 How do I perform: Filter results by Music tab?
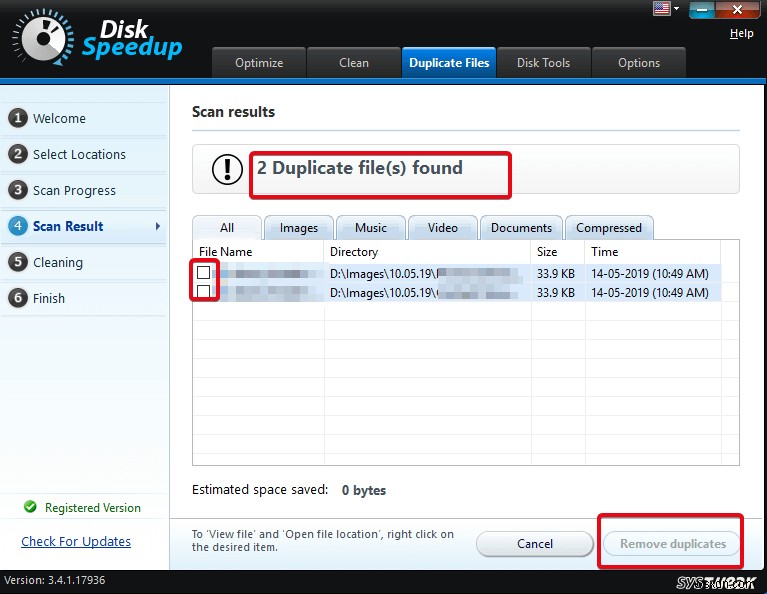371,228
